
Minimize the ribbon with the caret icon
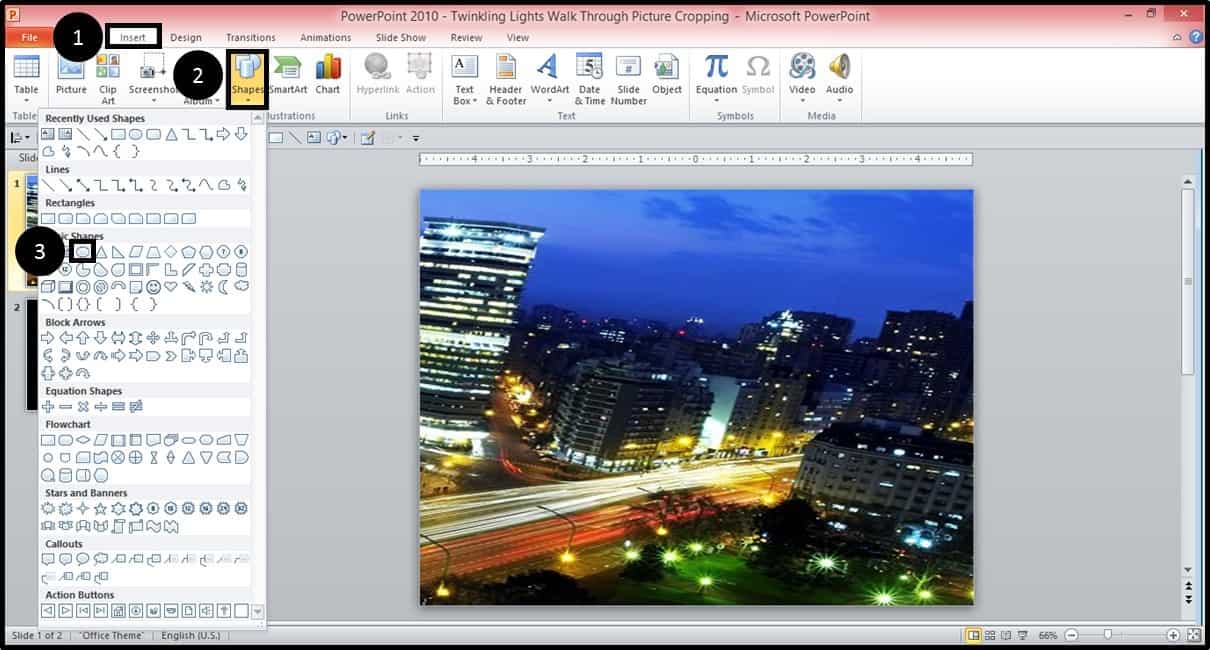pos(1177,37)
